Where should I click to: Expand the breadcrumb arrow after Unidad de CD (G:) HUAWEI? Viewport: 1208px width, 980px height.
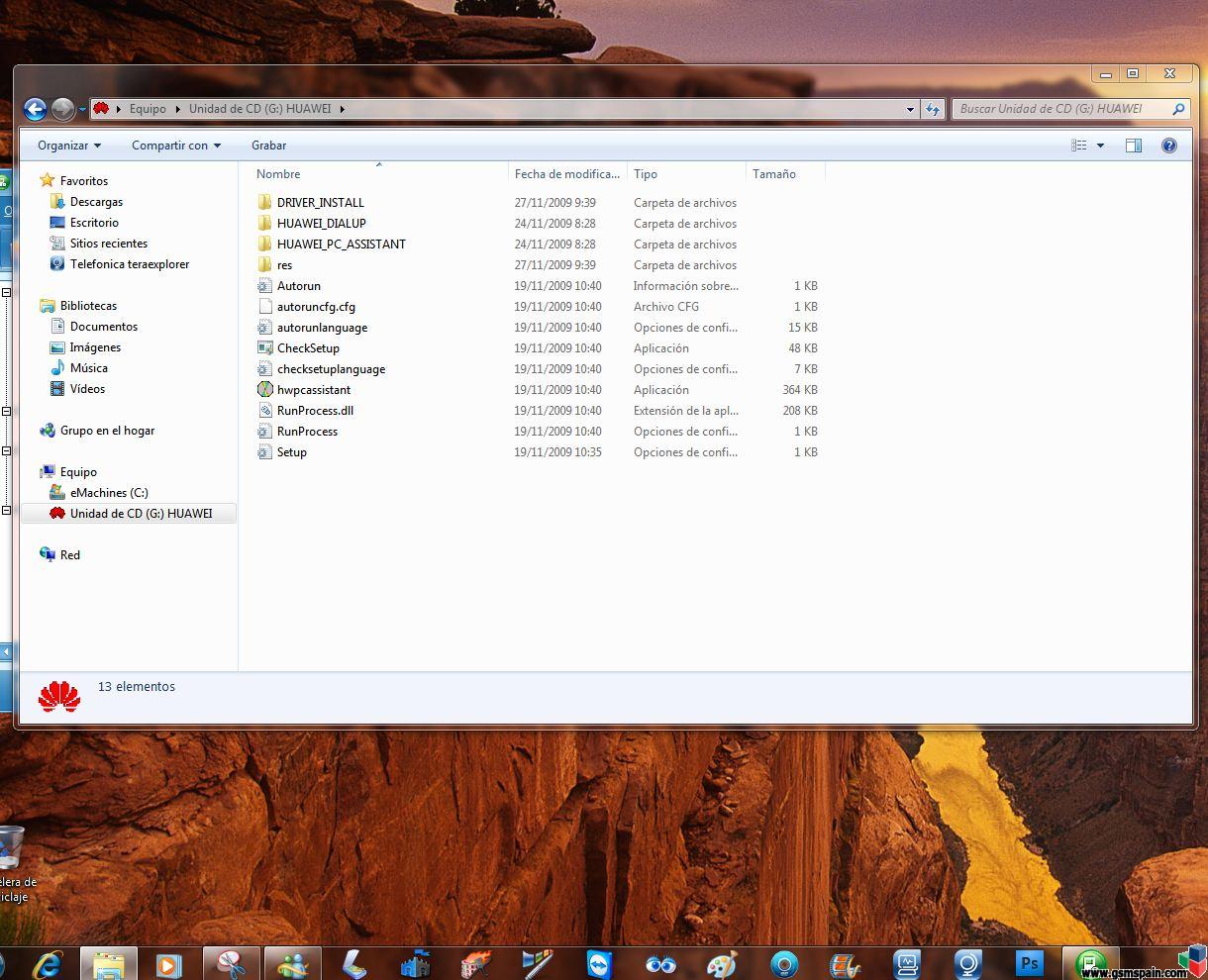[x=343, y=109]
